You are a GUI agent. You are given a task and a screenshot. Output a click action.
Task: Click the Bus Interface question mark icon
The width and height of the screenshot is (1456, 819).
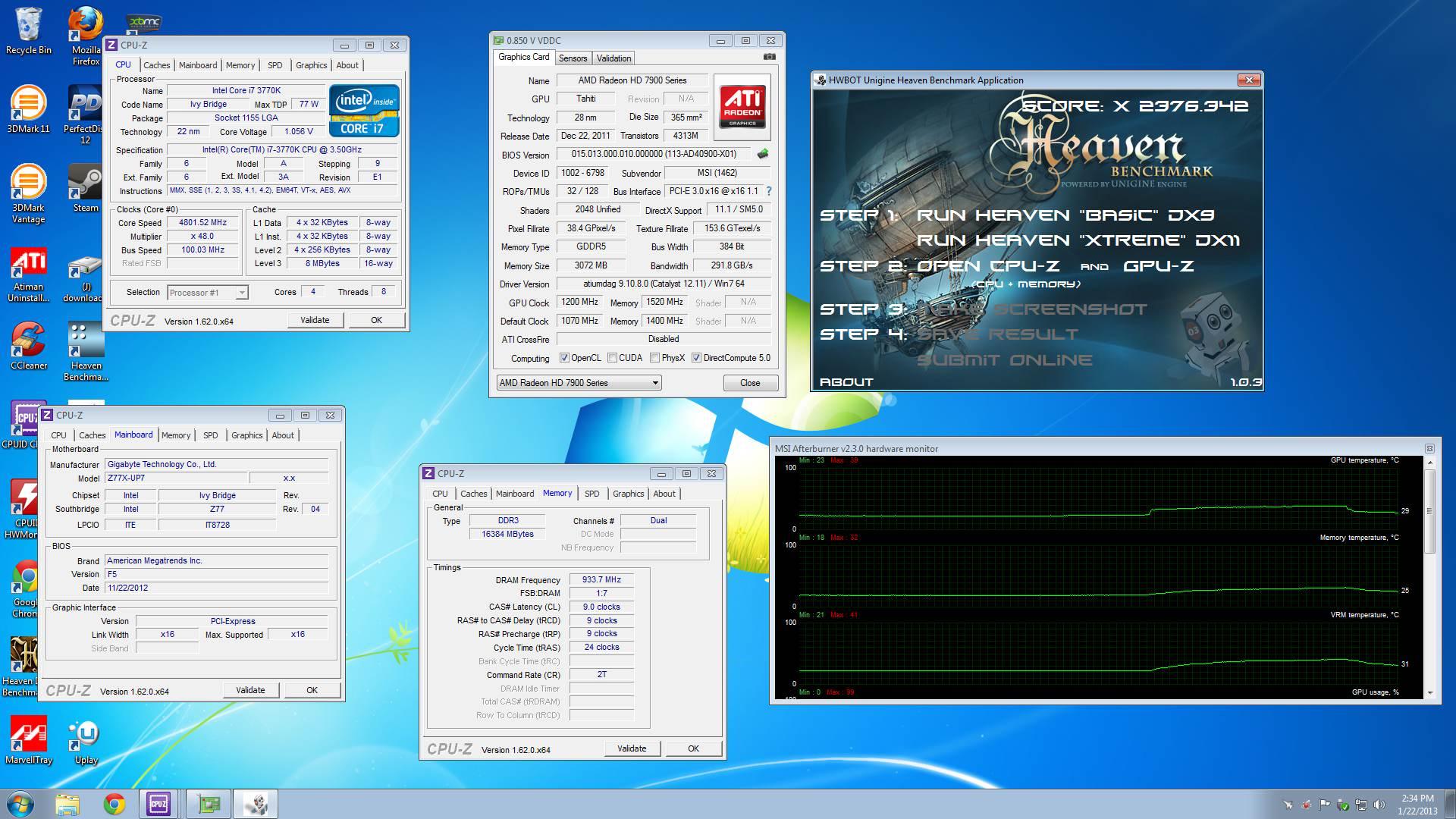pos(768,191)
